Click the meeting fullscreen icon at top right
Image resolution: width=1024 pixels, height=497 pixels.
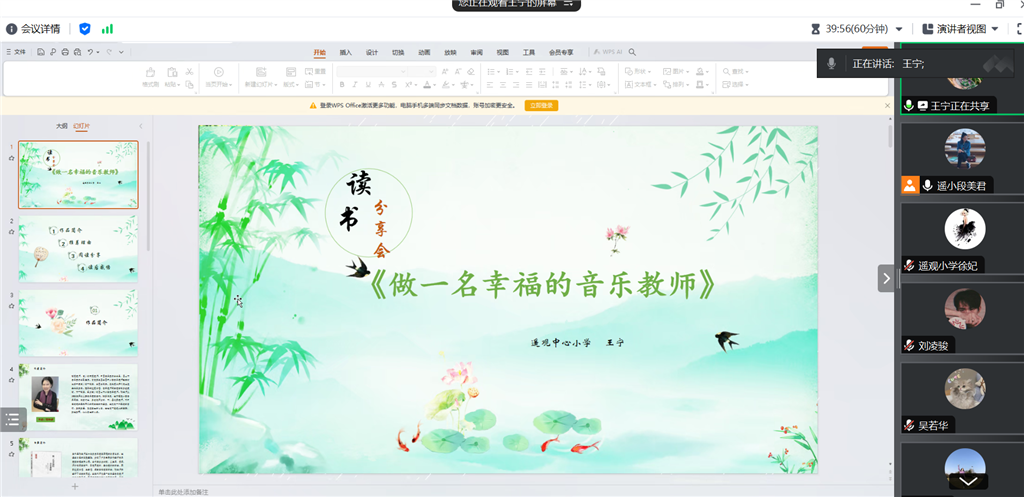point(1019,29)
